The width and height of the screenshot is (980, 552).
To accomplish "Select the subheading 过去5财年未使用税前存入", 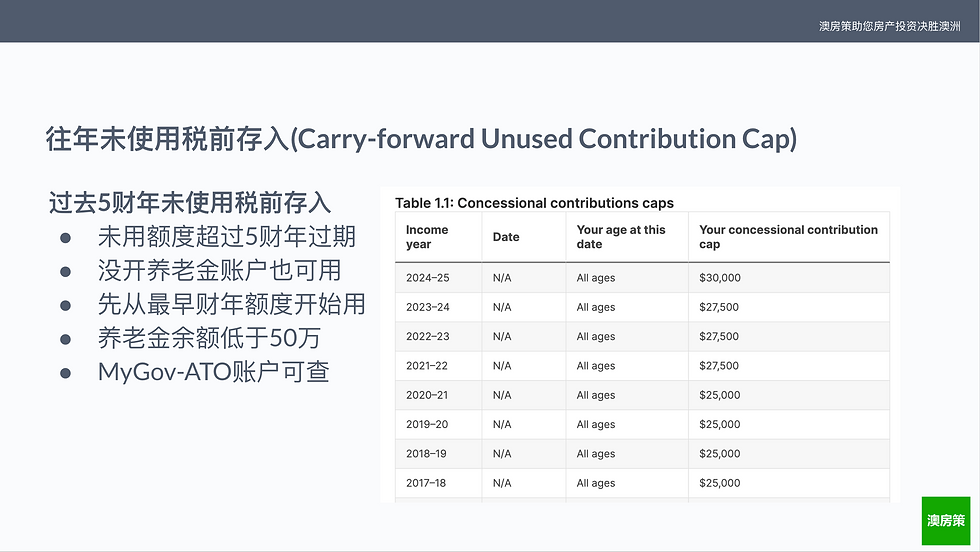I will [x=190, y=203].
